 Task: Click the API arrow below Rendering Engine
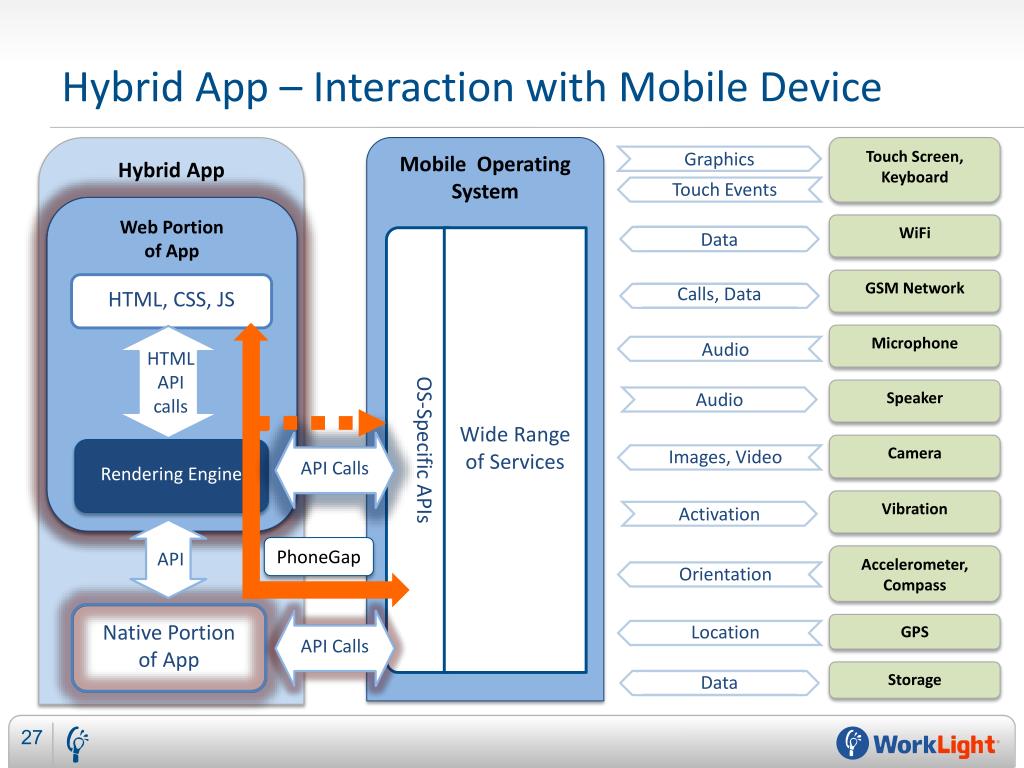point(168,559)
